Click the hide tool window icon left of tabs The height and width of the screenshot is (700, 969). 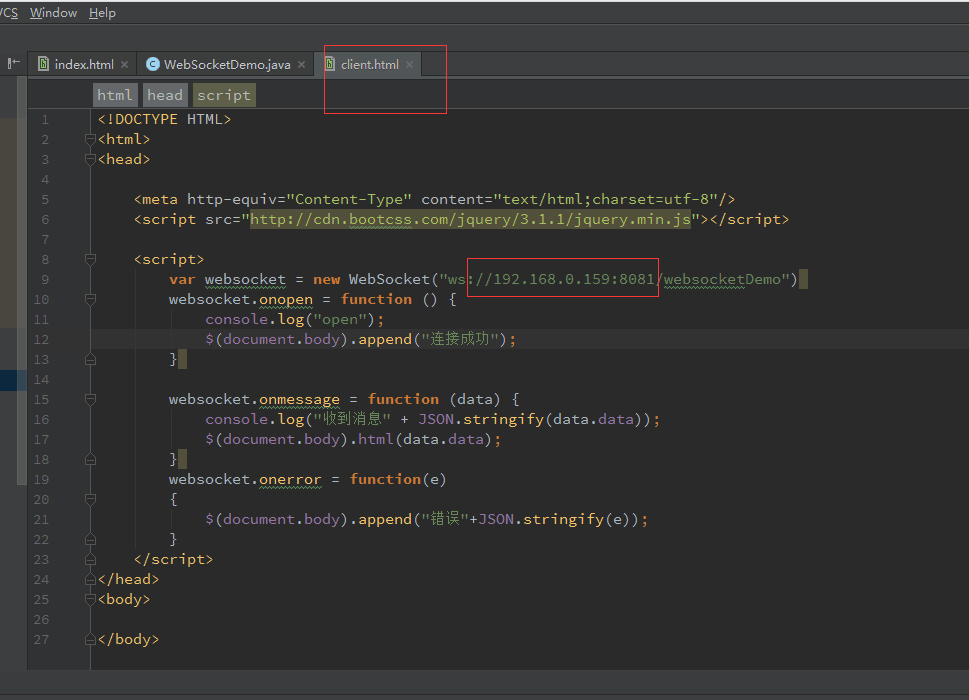[x=13, y=63]
